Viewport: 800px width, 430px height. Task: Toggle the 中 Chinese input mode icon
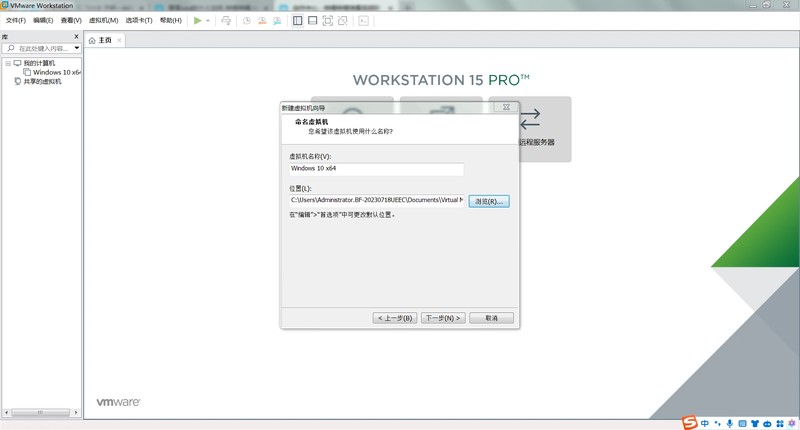tap(705, 423)
